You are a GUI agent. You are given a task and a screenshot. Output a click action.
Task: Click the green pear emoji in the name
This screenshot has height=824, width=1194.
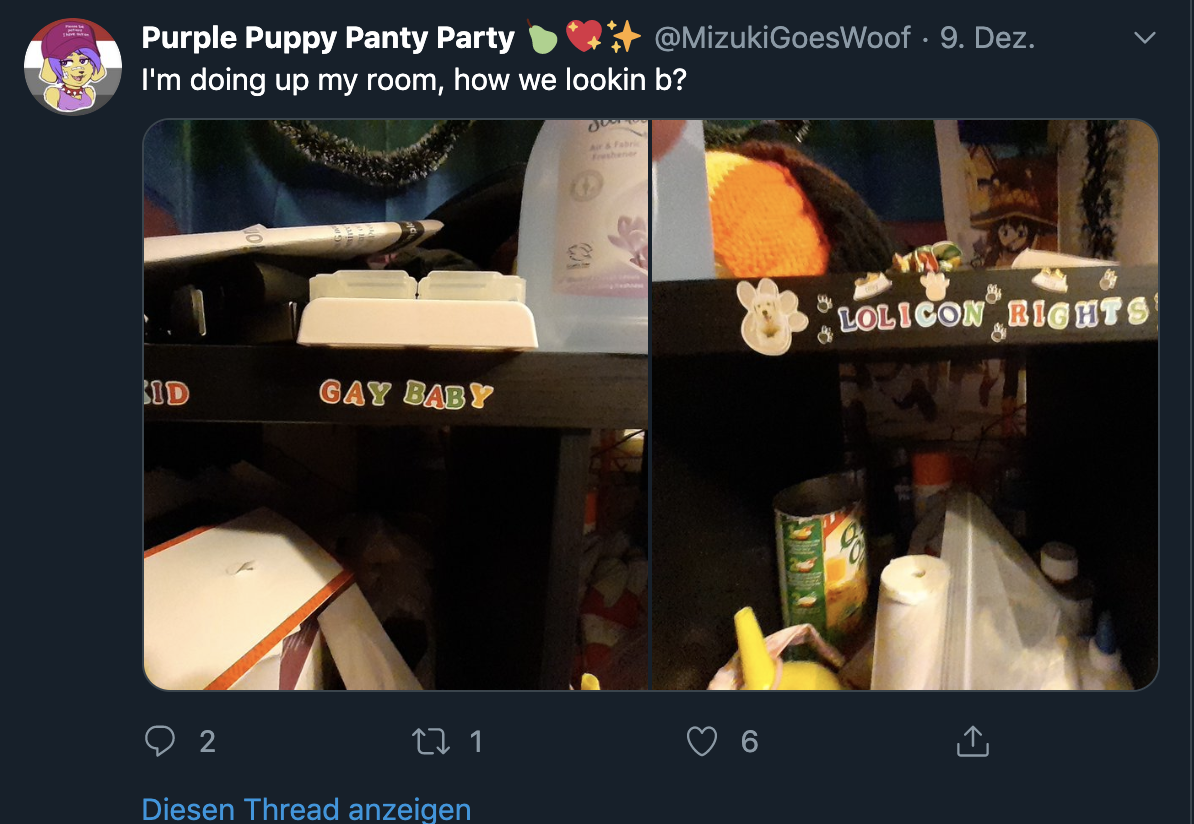(x=542, y=37)
